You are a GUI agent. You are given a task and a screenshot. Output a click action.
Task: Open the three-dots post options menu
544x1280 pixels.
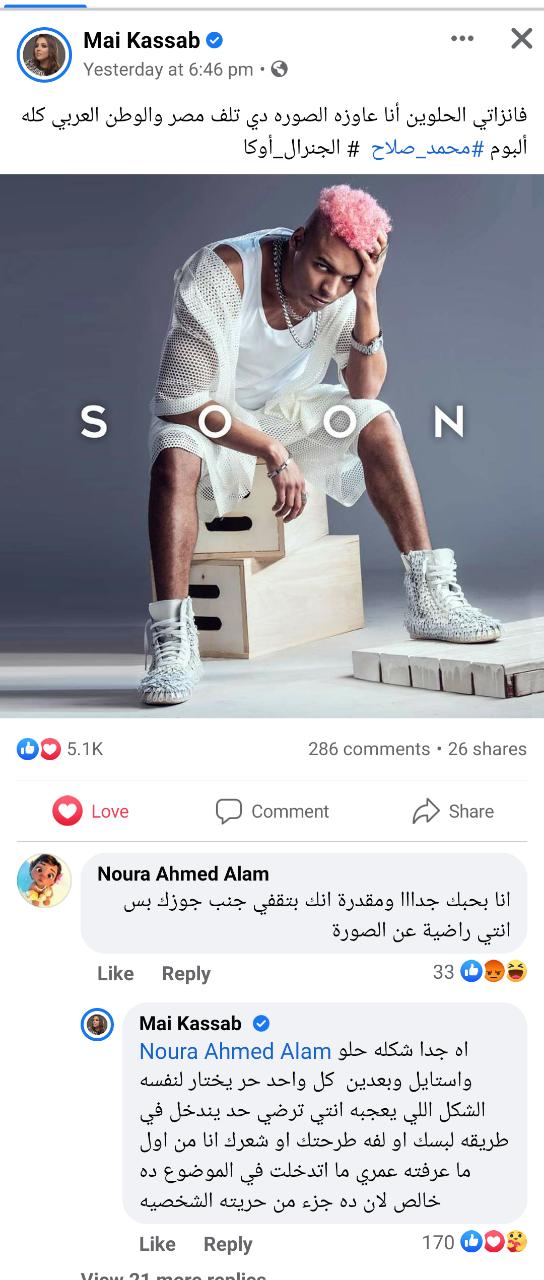[x=462, y=38]
